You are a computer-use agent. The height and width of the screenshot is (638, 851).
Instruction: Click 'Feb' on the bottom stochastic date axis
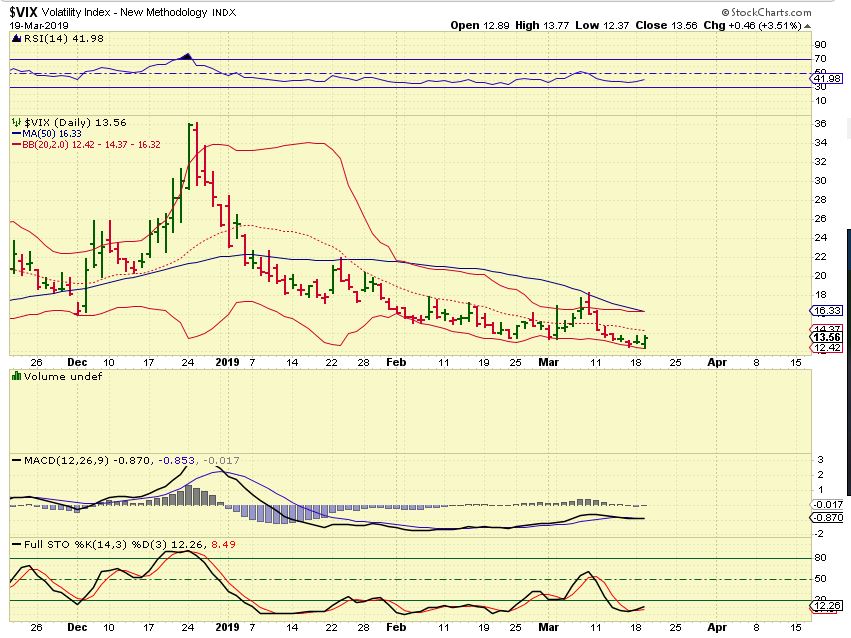[x=396, y=627]
